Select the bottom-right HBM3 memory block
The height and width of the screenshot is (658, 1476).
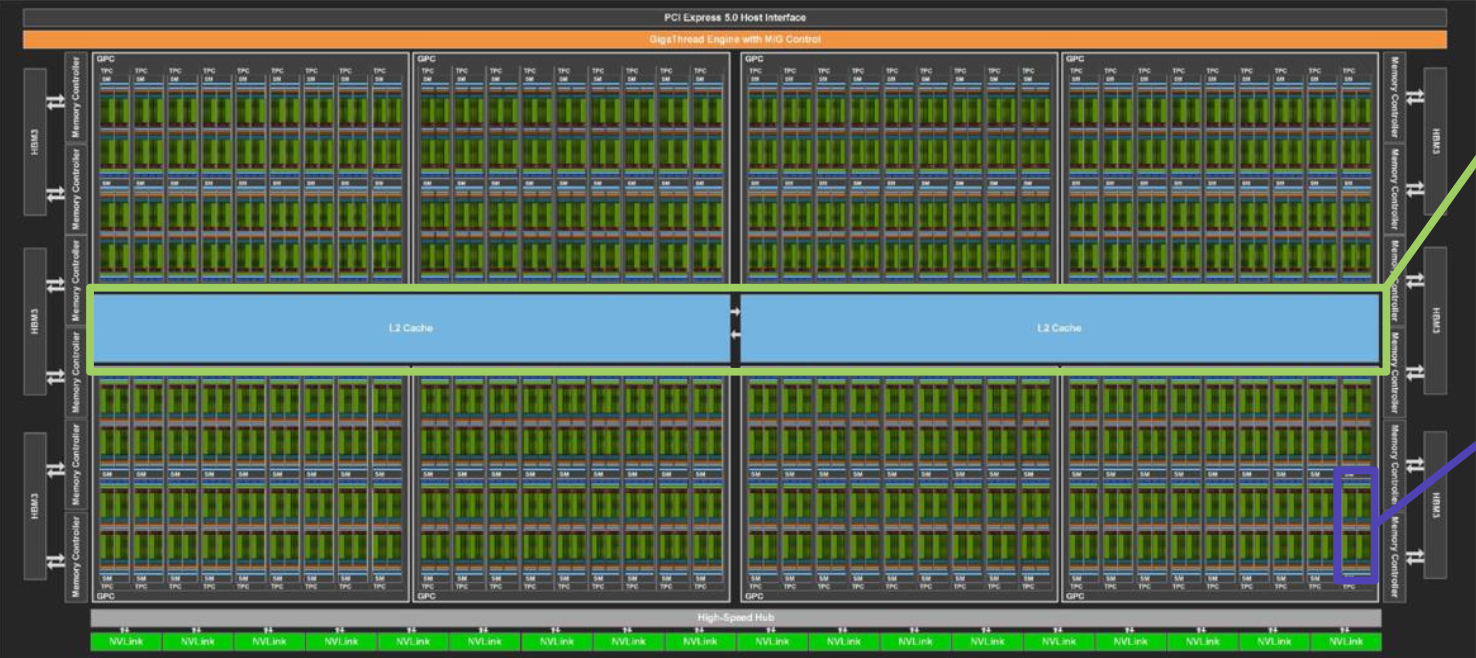click(1435, 504)
